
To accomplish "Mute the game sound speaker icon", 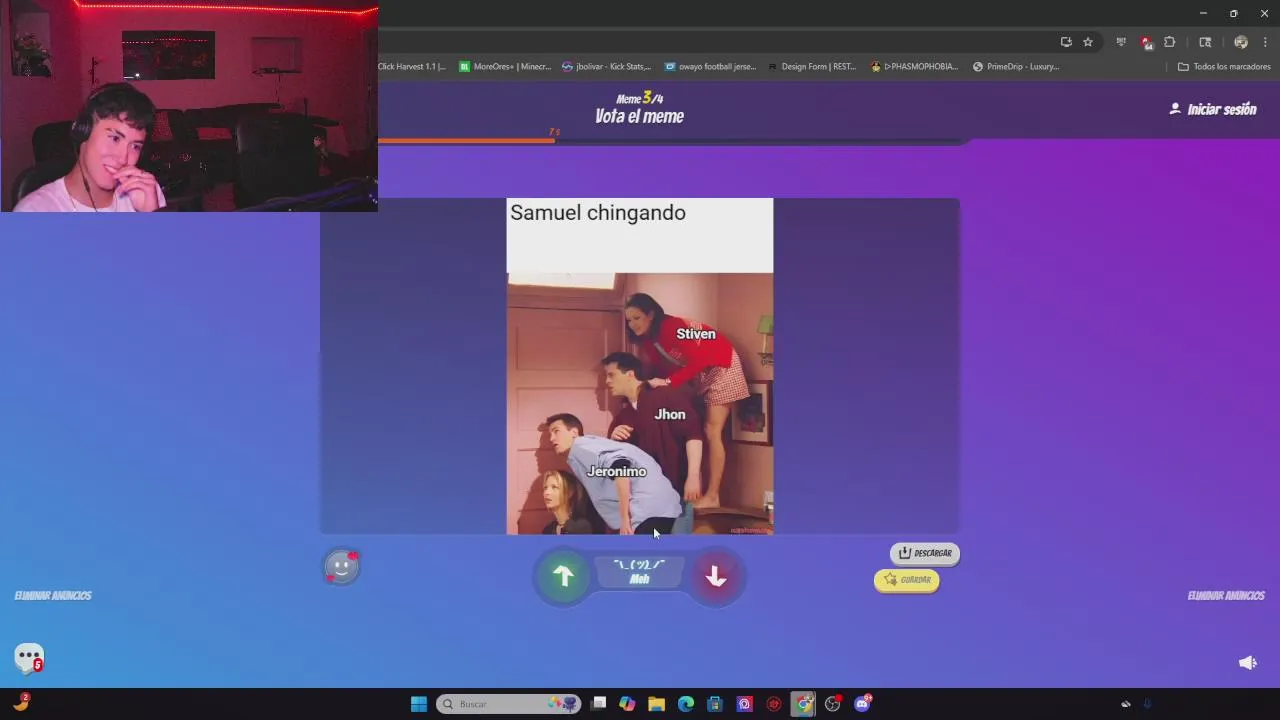I will [x=1247, y=663].
